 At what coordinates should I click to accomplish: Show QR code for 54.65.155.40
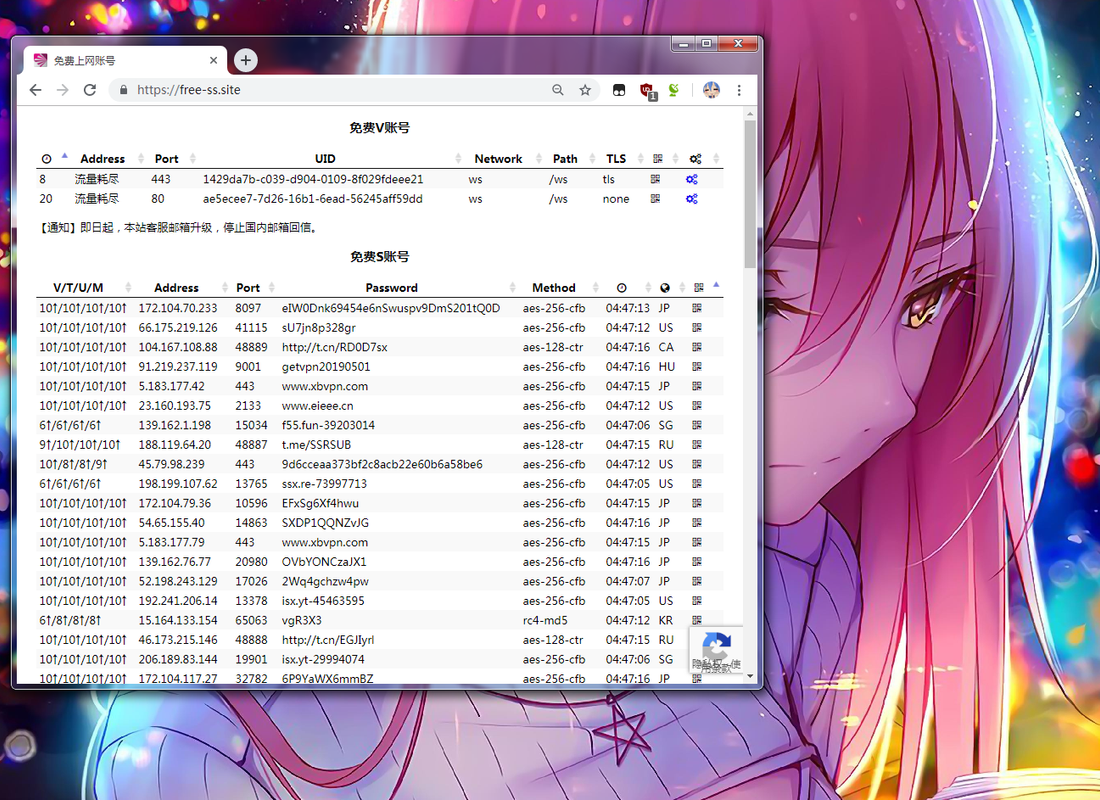697,523
